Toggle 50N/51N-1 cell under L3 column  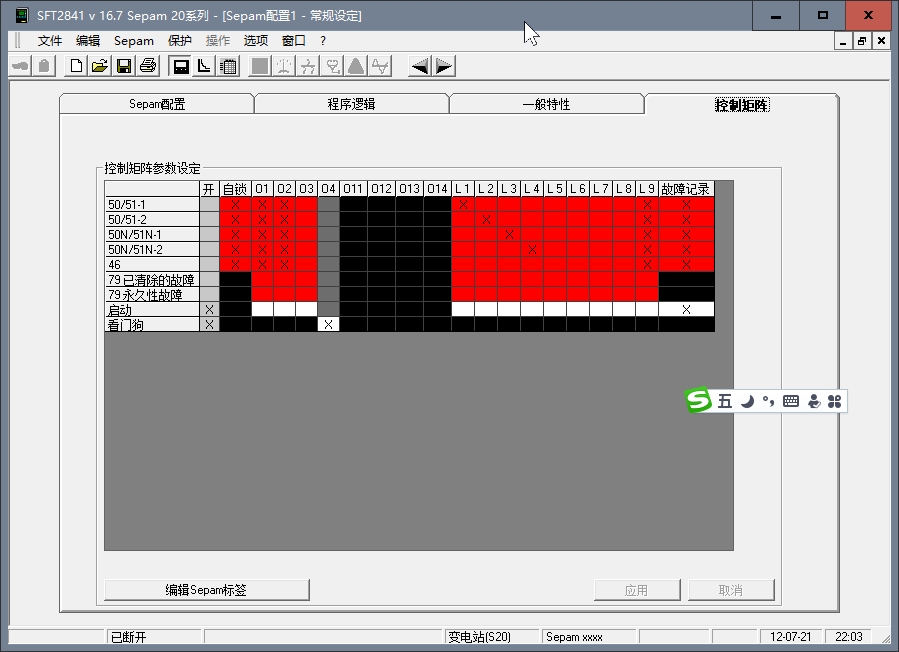(x=509, y=234)
